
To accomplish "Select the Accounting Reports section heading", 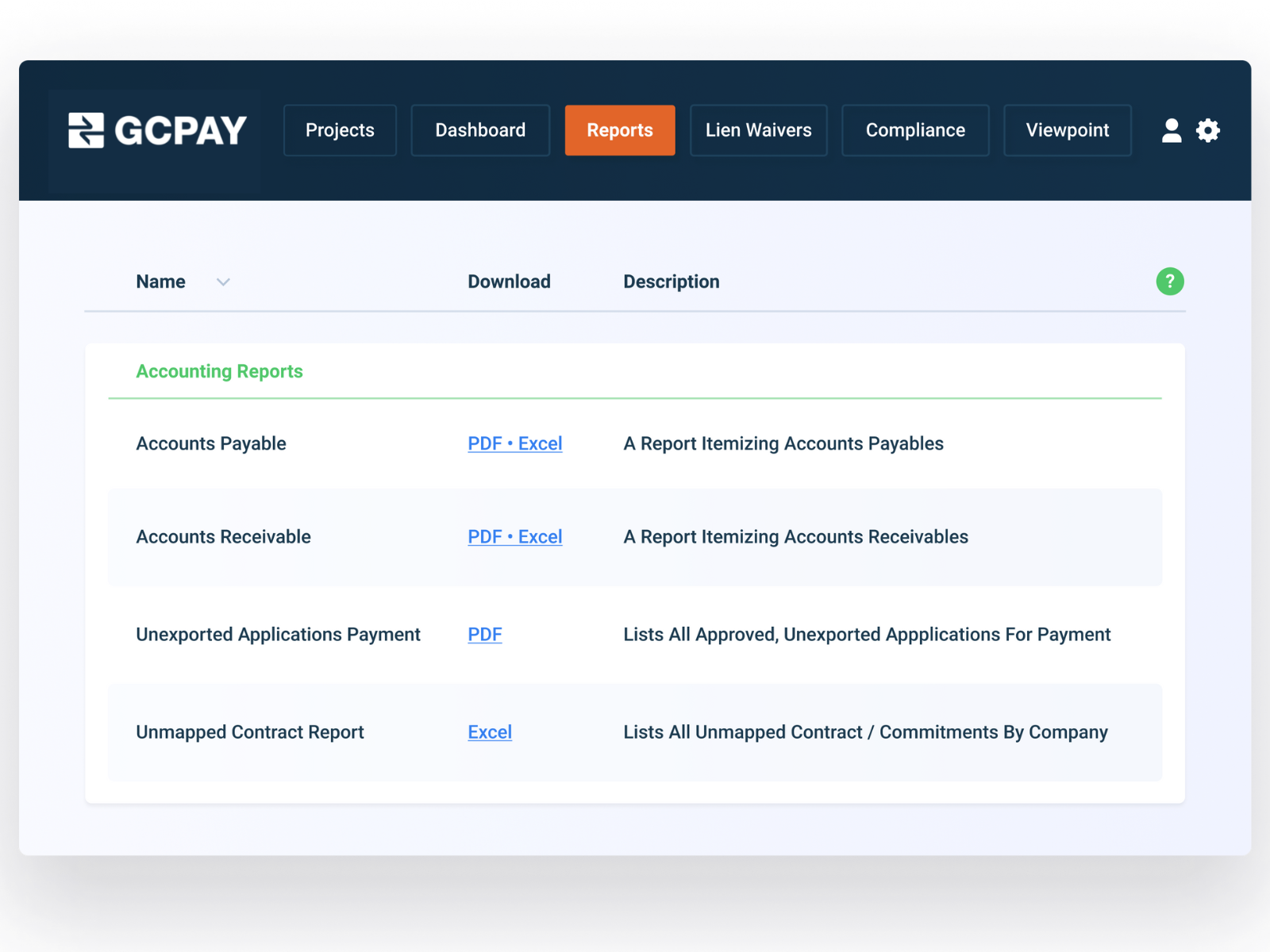I will pyautogui.click(x=219, y=370).
